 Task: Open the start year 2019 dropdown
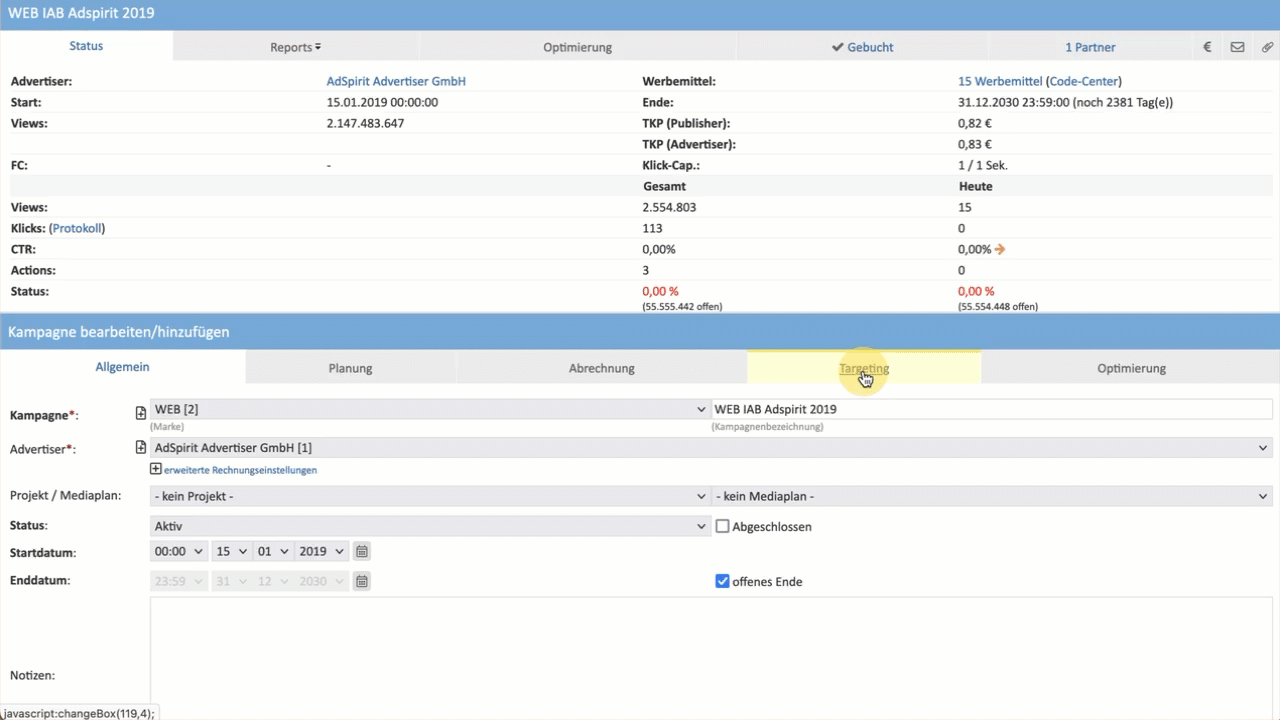[x=322, y=551]
